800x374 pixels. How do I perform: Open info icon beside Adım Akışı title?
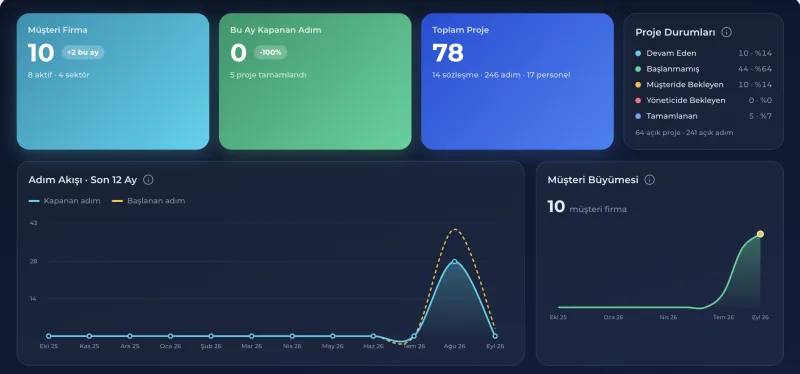pos(148,180)
